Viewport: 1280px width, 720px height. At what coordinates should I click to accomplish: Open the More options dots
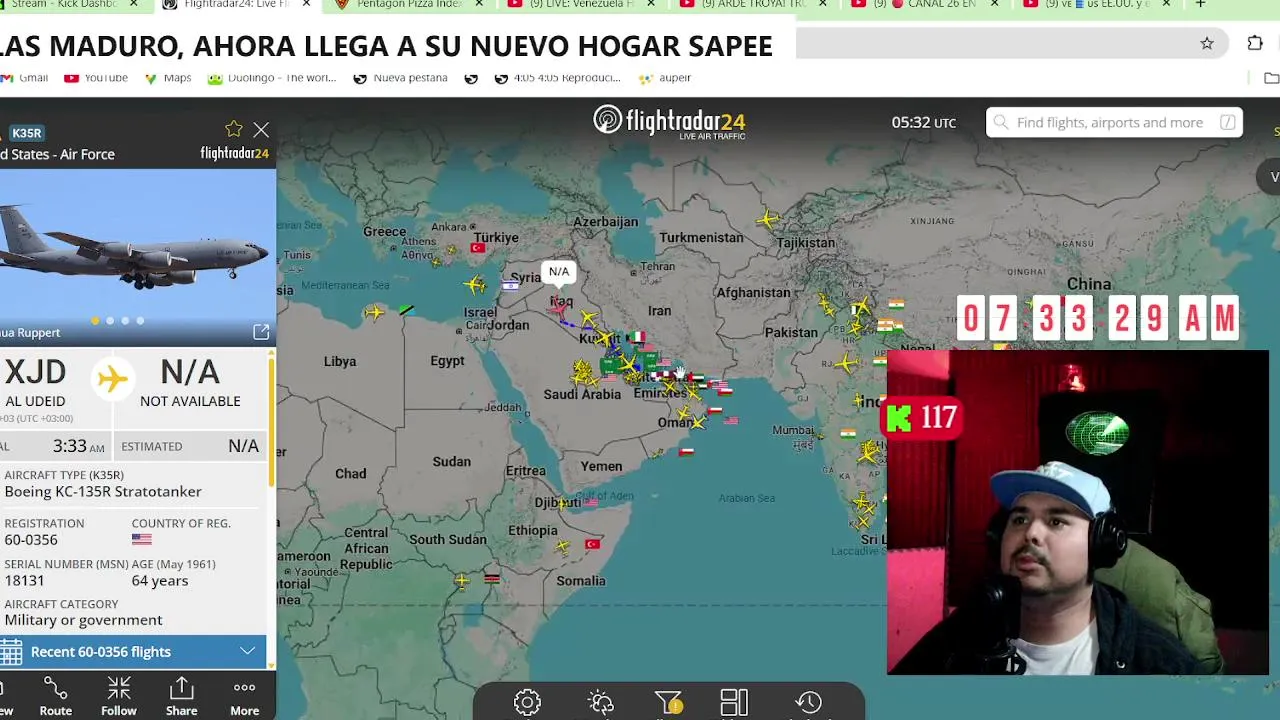244,696
